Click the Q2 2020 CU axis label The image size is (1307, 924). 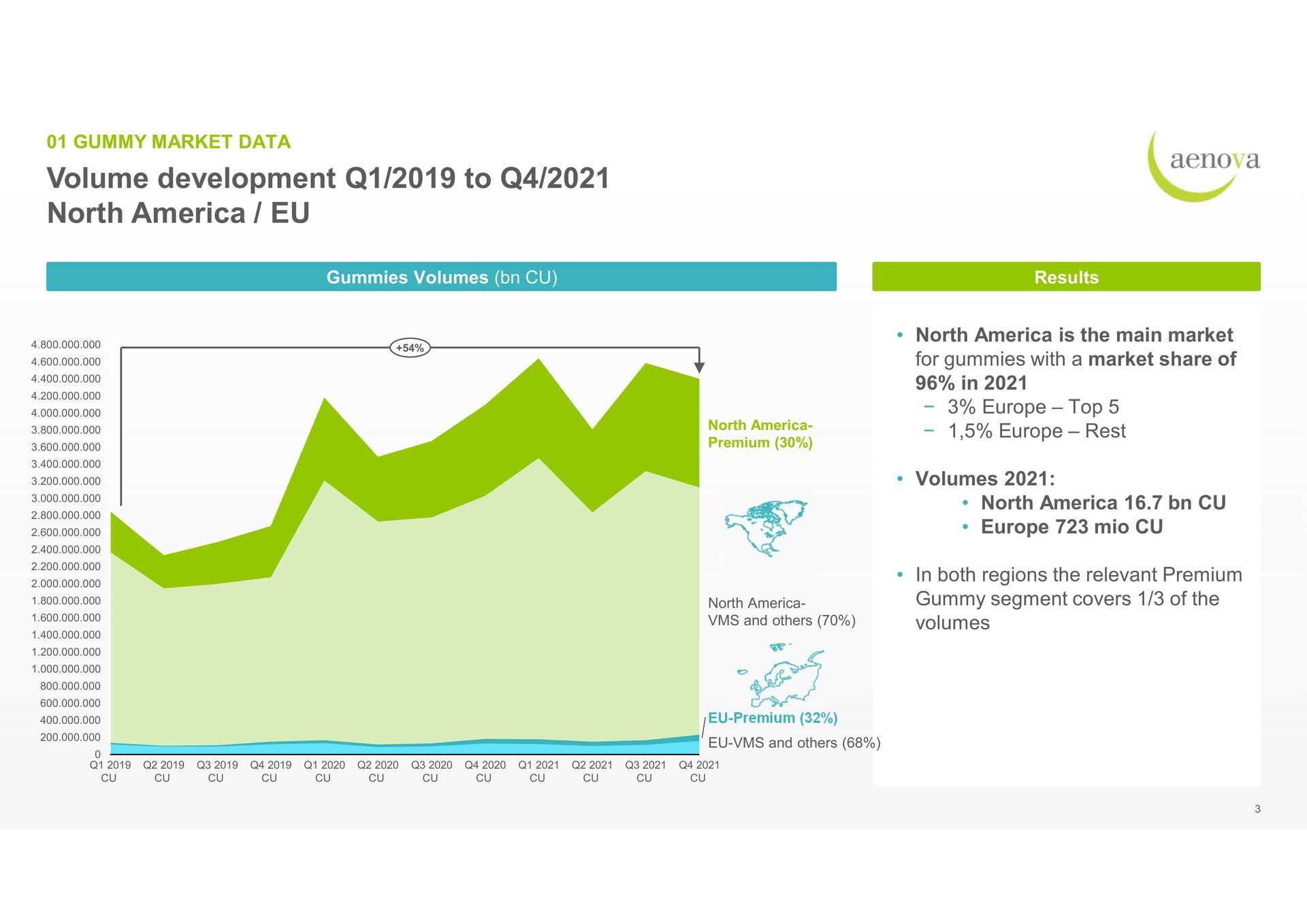pyautogui.click(x=378, y=772)
